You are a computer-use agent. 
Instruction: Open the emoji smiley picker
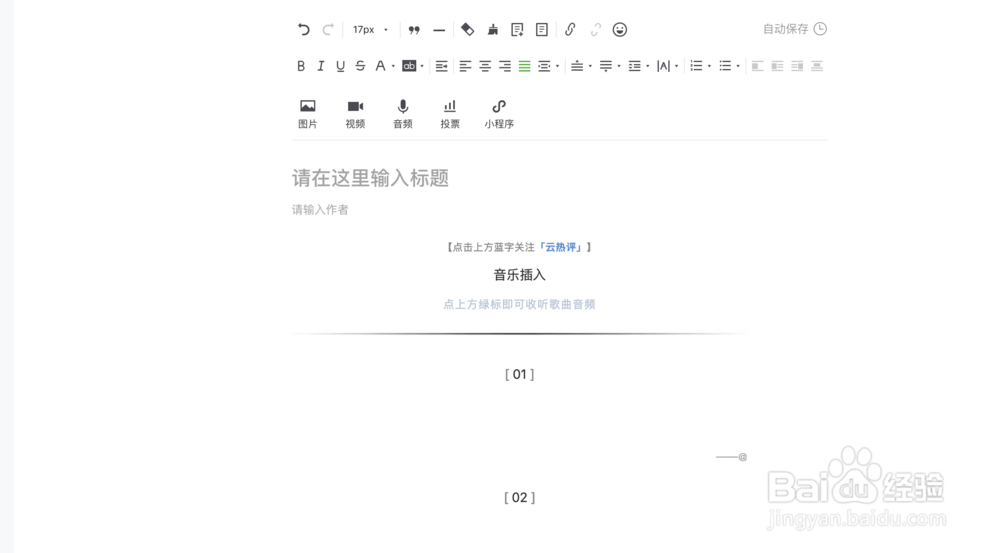pyautogui.click(x=619, y=29)
